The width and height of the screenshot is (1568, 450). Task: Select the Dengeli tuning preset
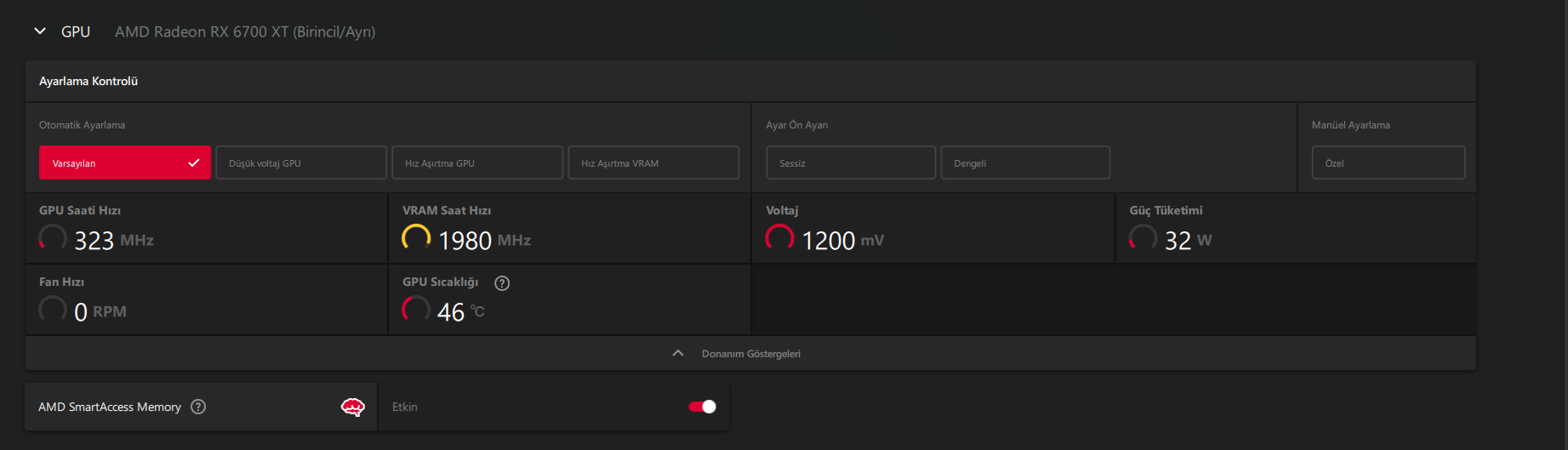click(x=1025, y=162)
